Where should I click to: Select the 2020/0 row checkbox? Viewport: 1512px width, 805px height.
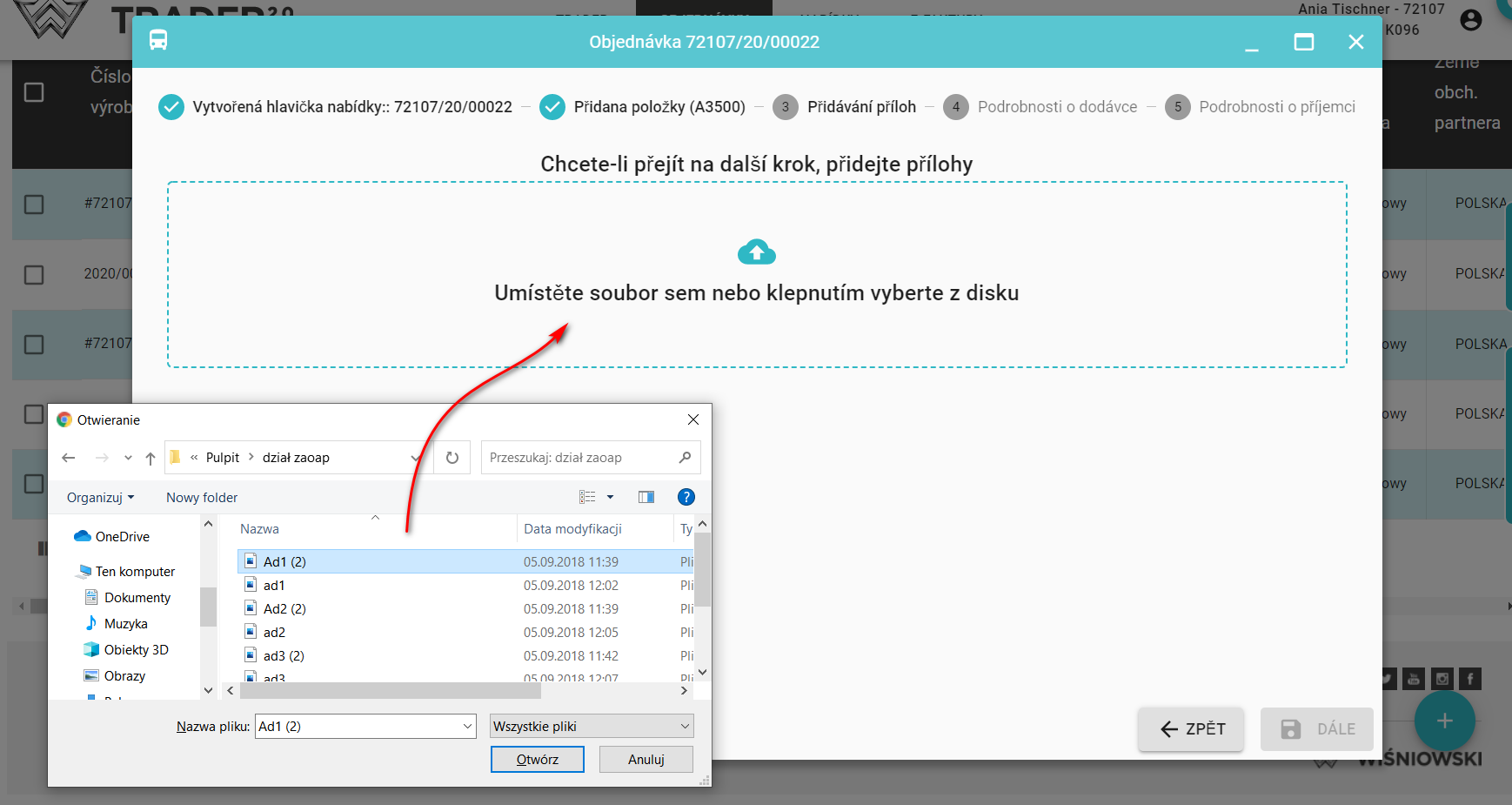(x=34, y=275)
